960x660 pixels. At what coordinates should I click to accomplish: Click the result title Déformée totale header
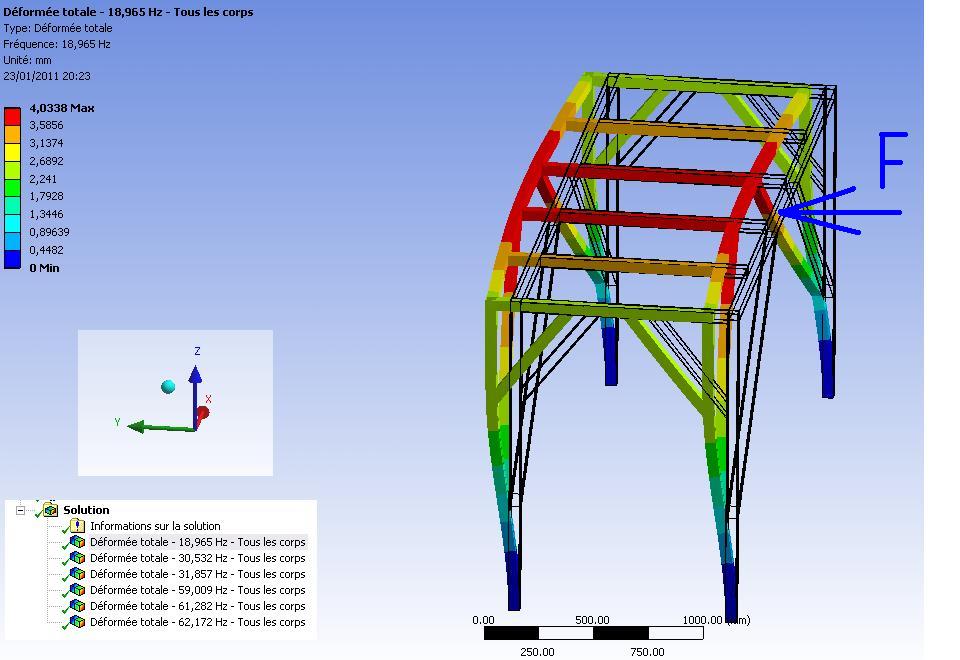(x=128, y=12)
